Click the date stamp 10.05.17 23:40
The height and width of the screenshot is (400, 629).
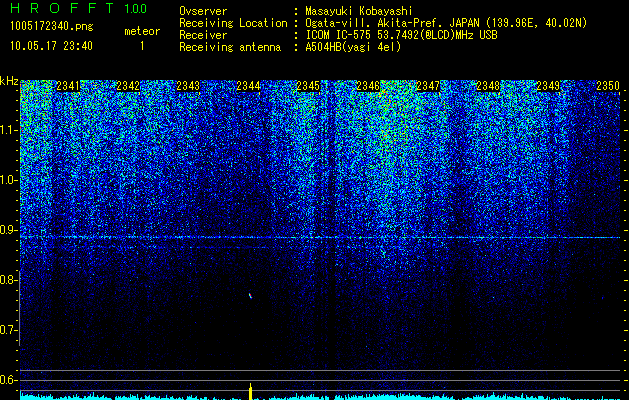[51, 46]
